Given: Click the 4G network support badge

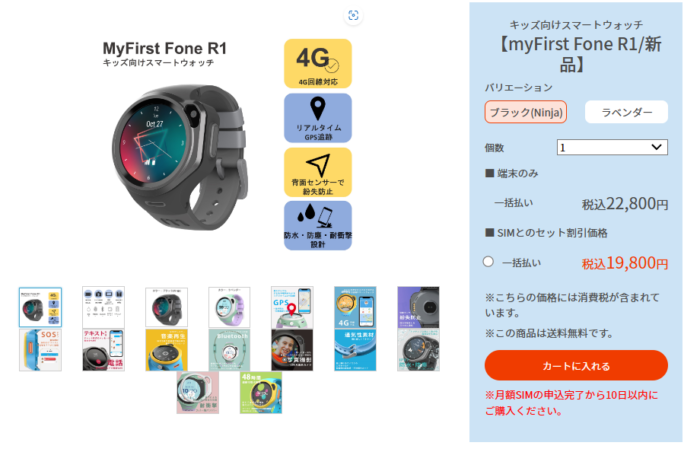Looking at the screenshot, I should (318, 63).
